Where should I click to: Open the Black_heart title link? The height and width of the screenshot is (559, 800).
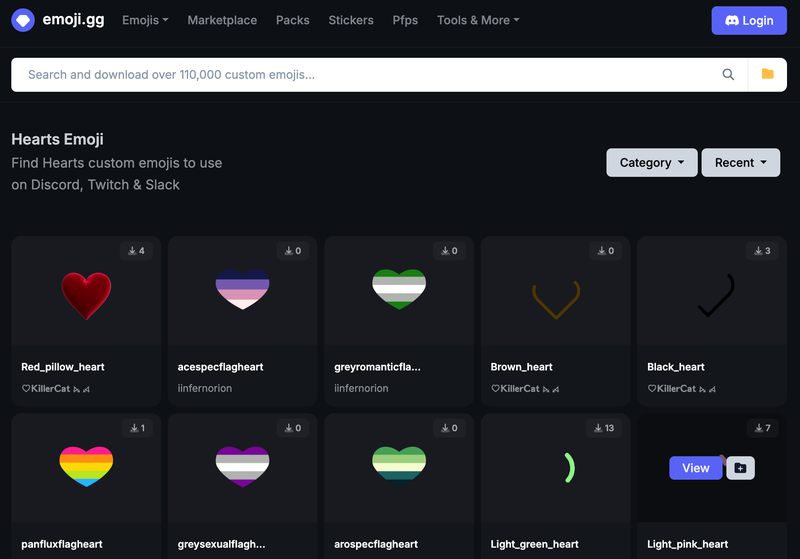(x=676, y=367)
